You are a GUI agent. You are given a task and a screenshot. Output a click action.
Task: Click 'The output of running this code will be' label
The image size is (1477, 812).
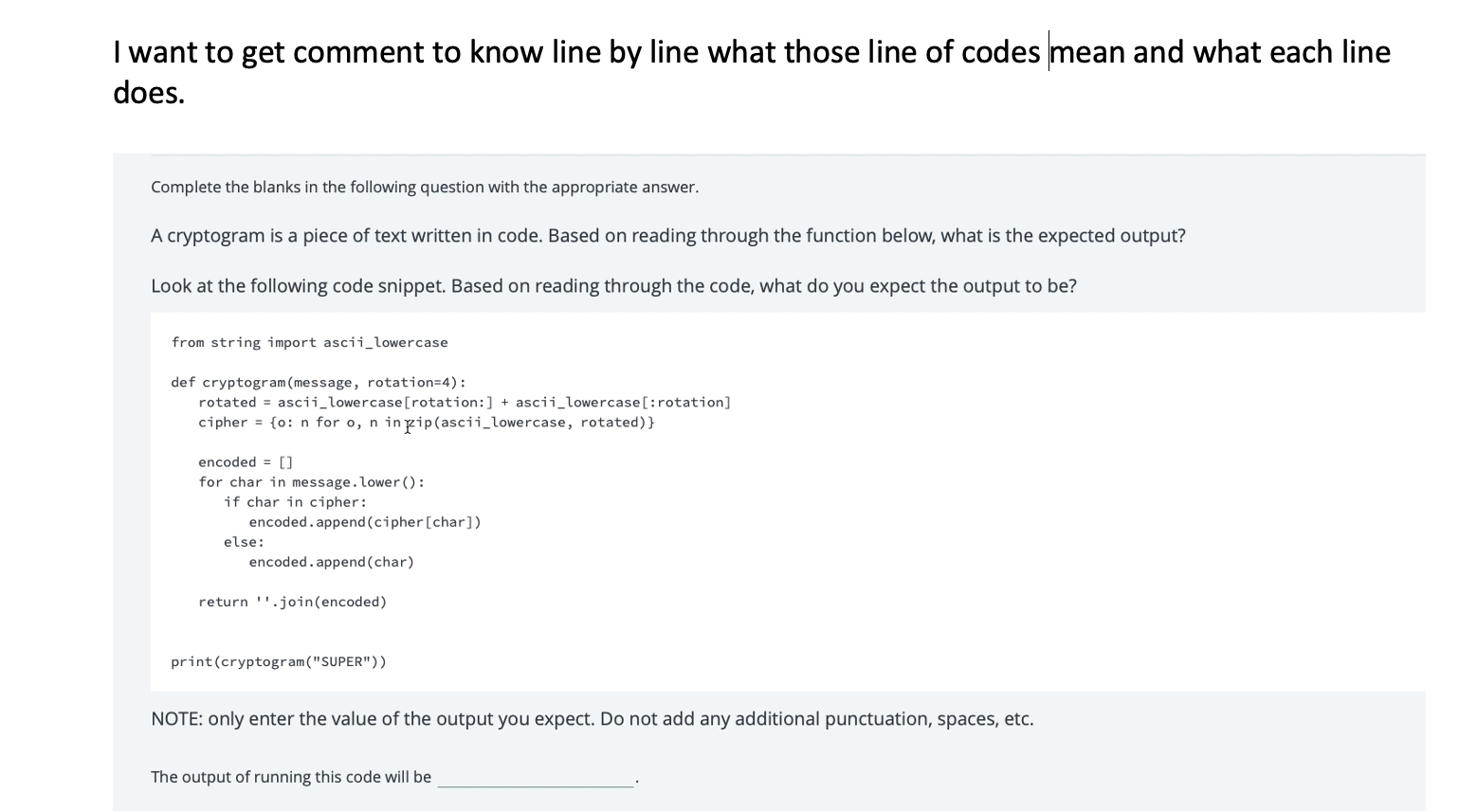tap(291, 777)
